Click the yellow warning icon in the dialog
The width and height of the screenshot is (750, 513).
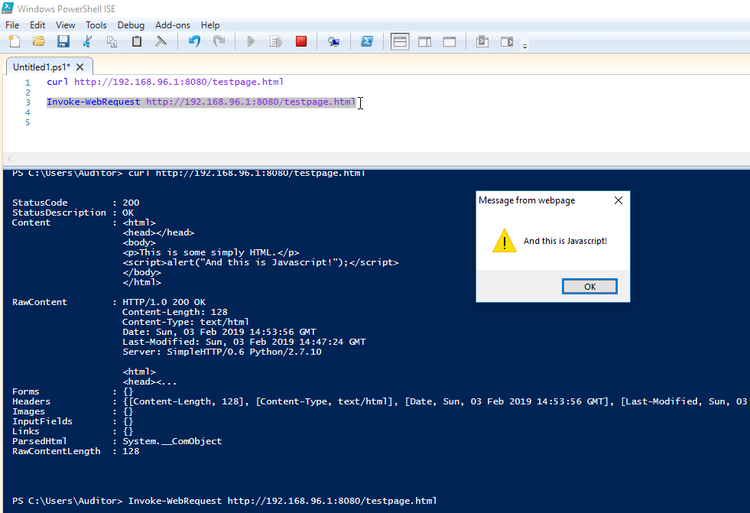pyautogui.click(x=504, y=240)
